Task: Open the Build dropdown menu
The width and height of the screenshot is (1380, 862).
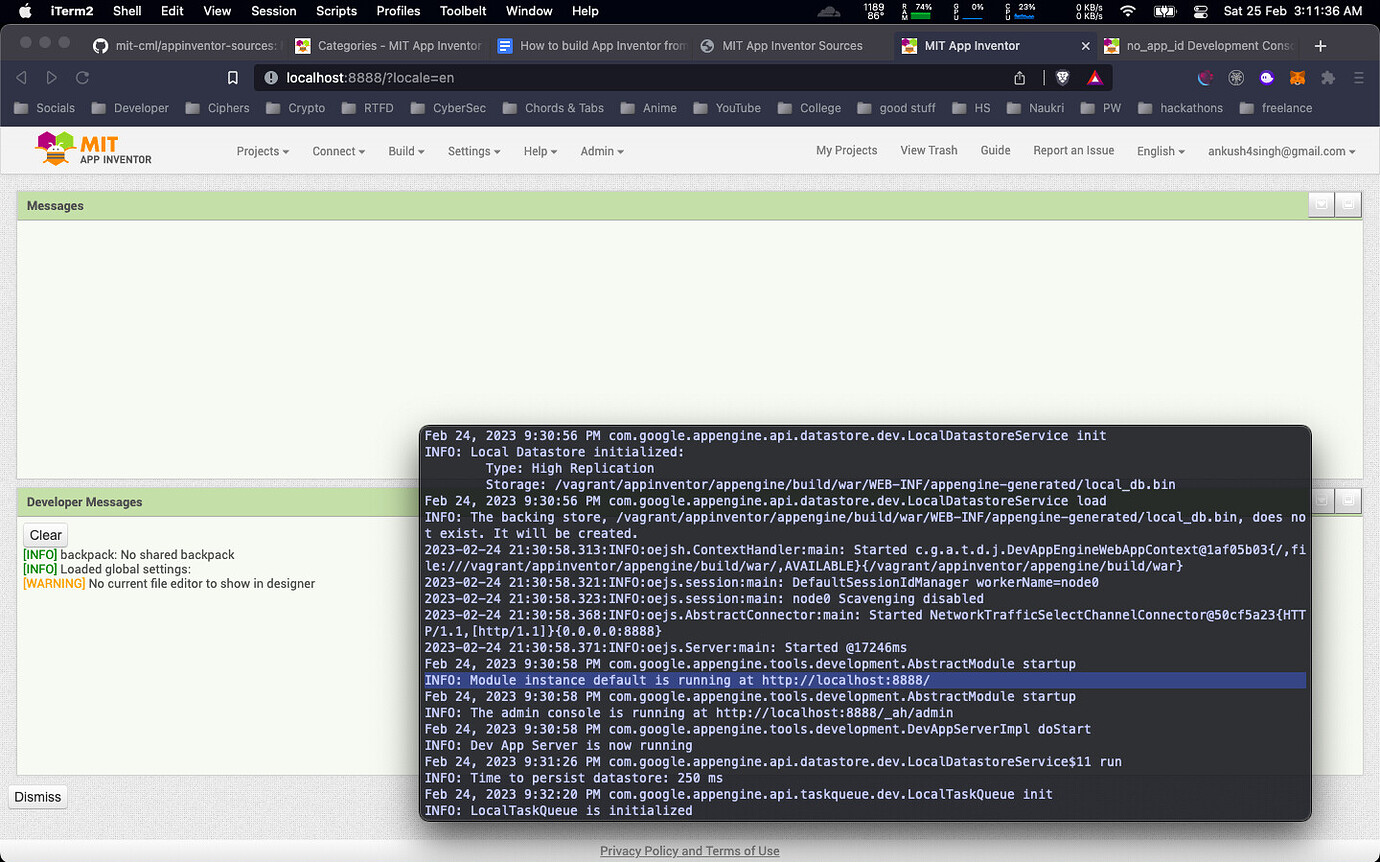Action: [x=405, y=151]
